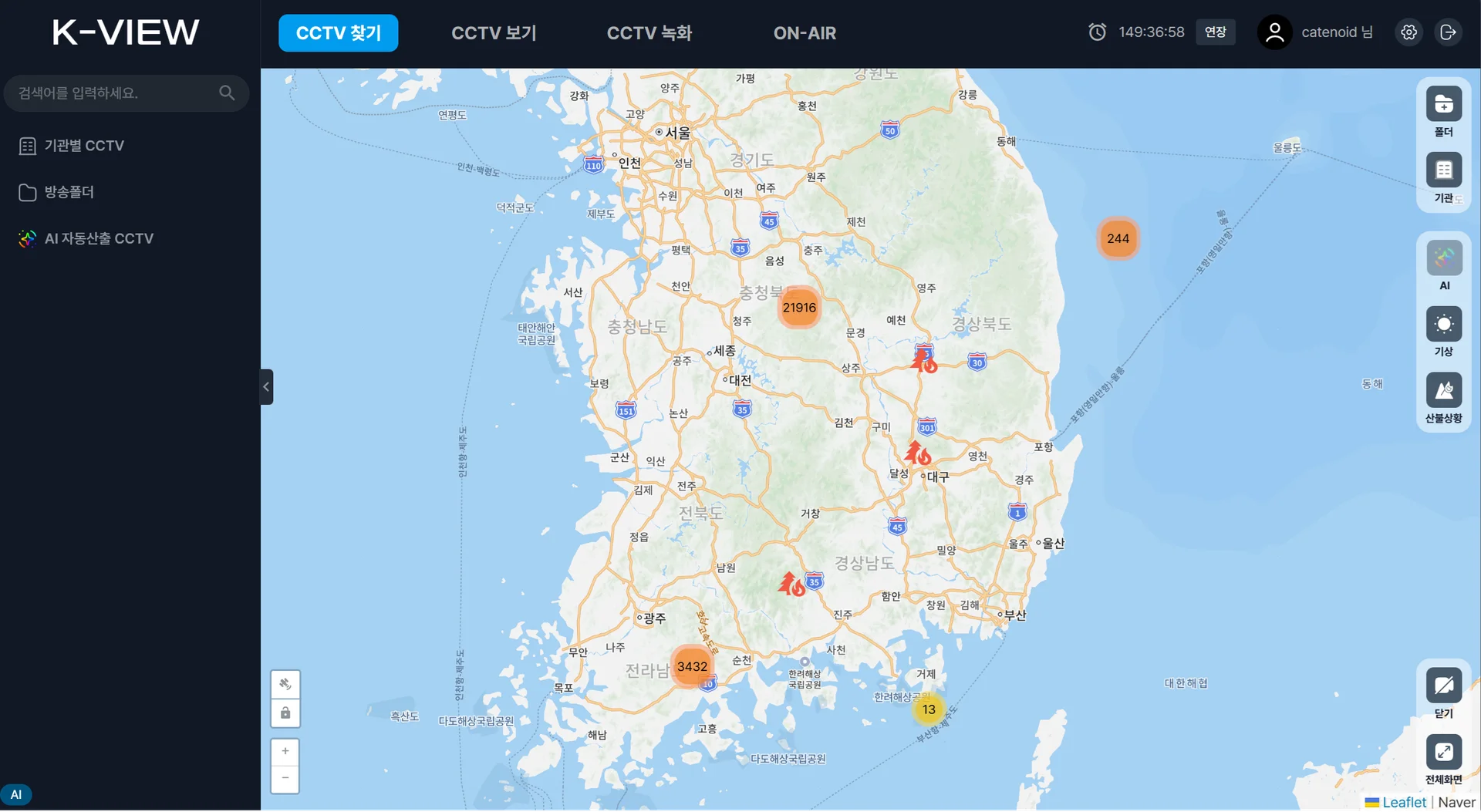Click the K-VIEW logo

[126, 32]
